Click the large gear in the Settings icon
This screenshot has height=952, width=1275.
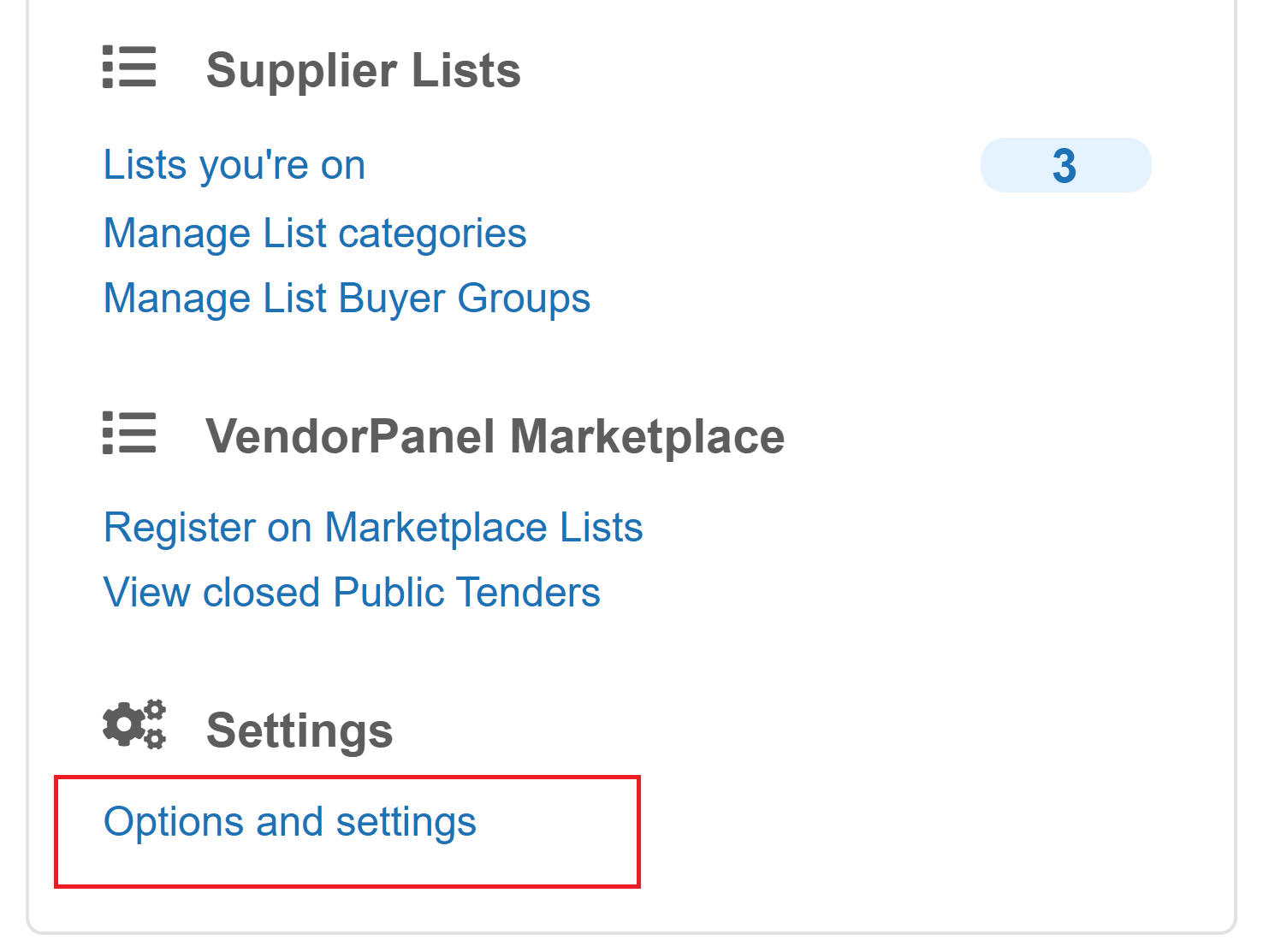coord(124,725)
